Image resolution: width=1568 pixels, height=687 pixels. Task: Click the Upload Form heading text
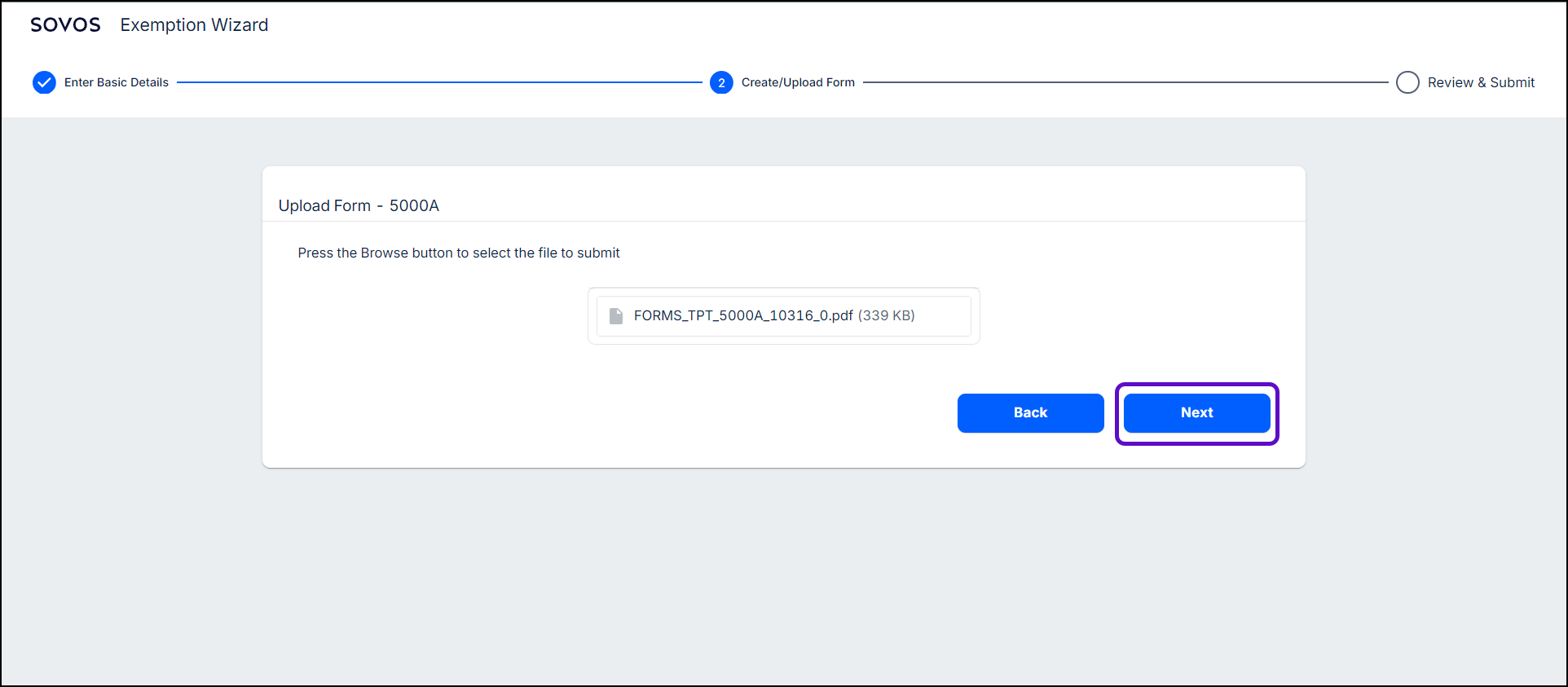[x=324, y=205]
